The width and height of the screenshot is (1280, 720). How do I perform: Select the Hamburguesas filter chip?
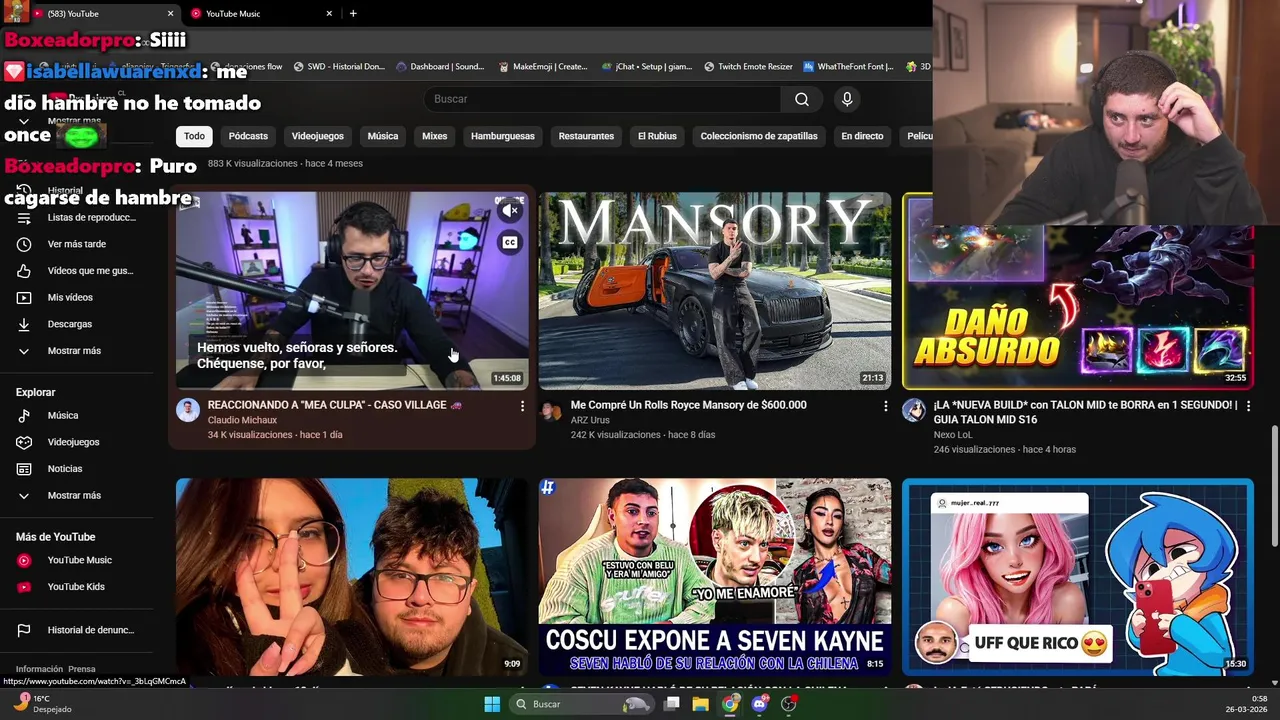[503, 136]
